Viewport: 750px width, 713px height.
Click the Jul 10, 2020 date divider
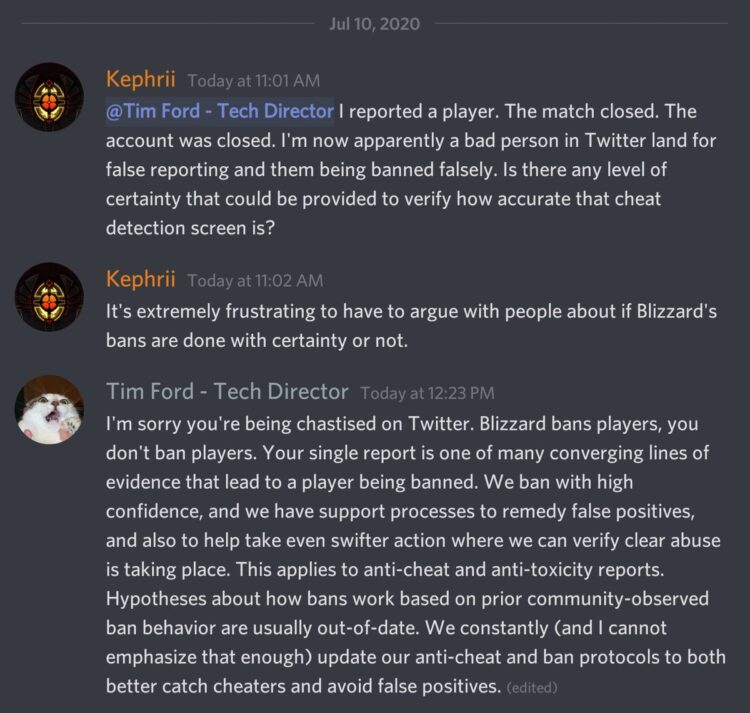click(x=374, y=23)
